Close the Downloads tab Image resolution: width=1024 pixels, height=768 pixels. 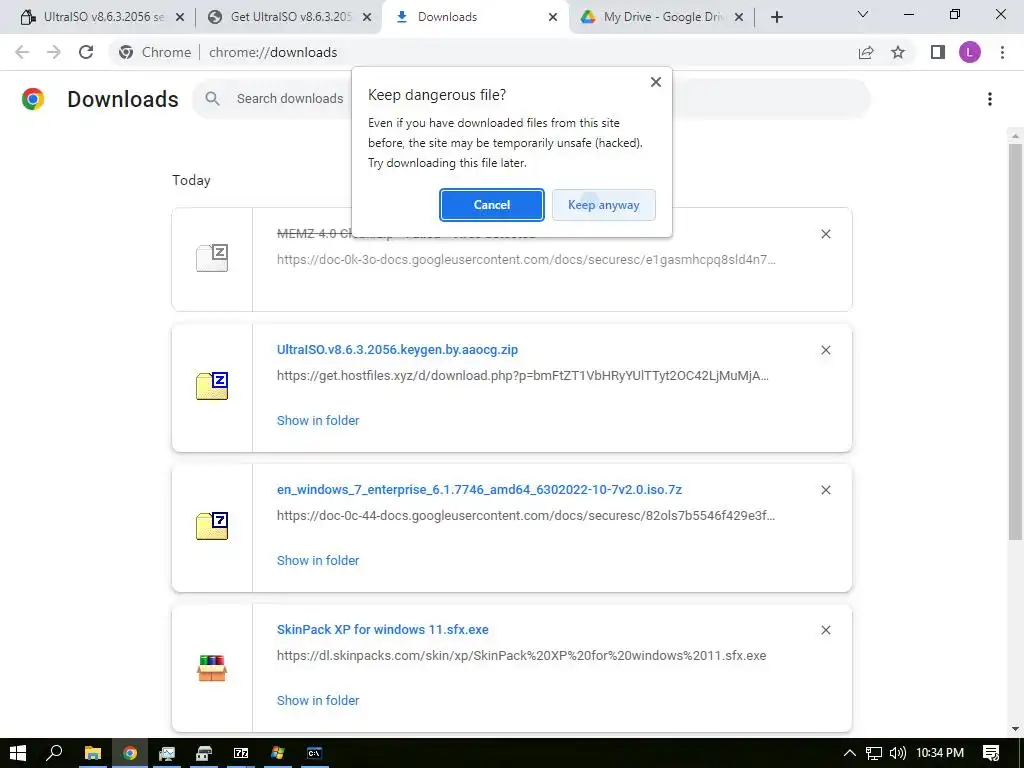click(553, 17)
